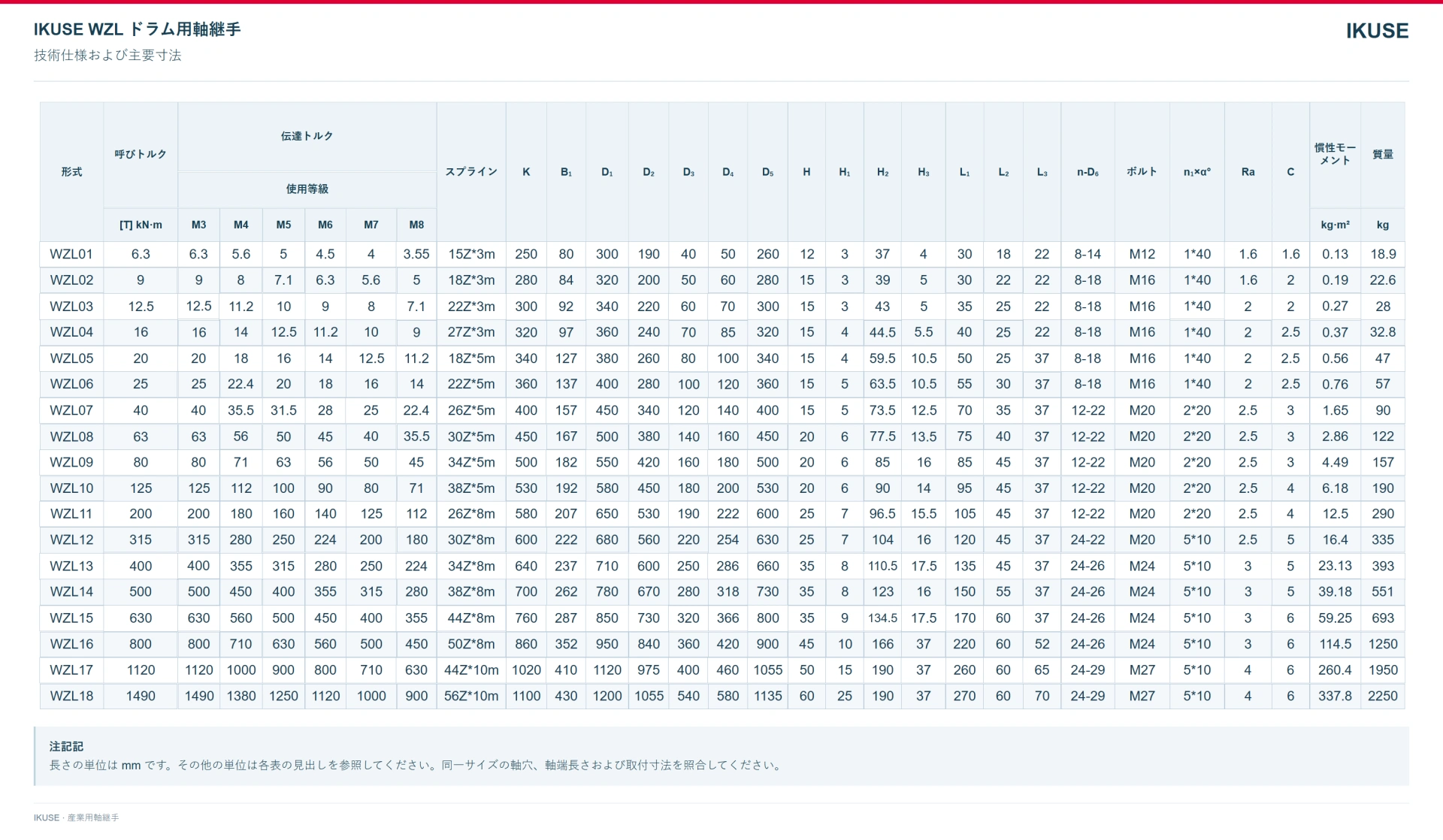Click bolt value 'M12' in WZL01 row
Screen dimensions: 1443x840
click(1142, 255)
